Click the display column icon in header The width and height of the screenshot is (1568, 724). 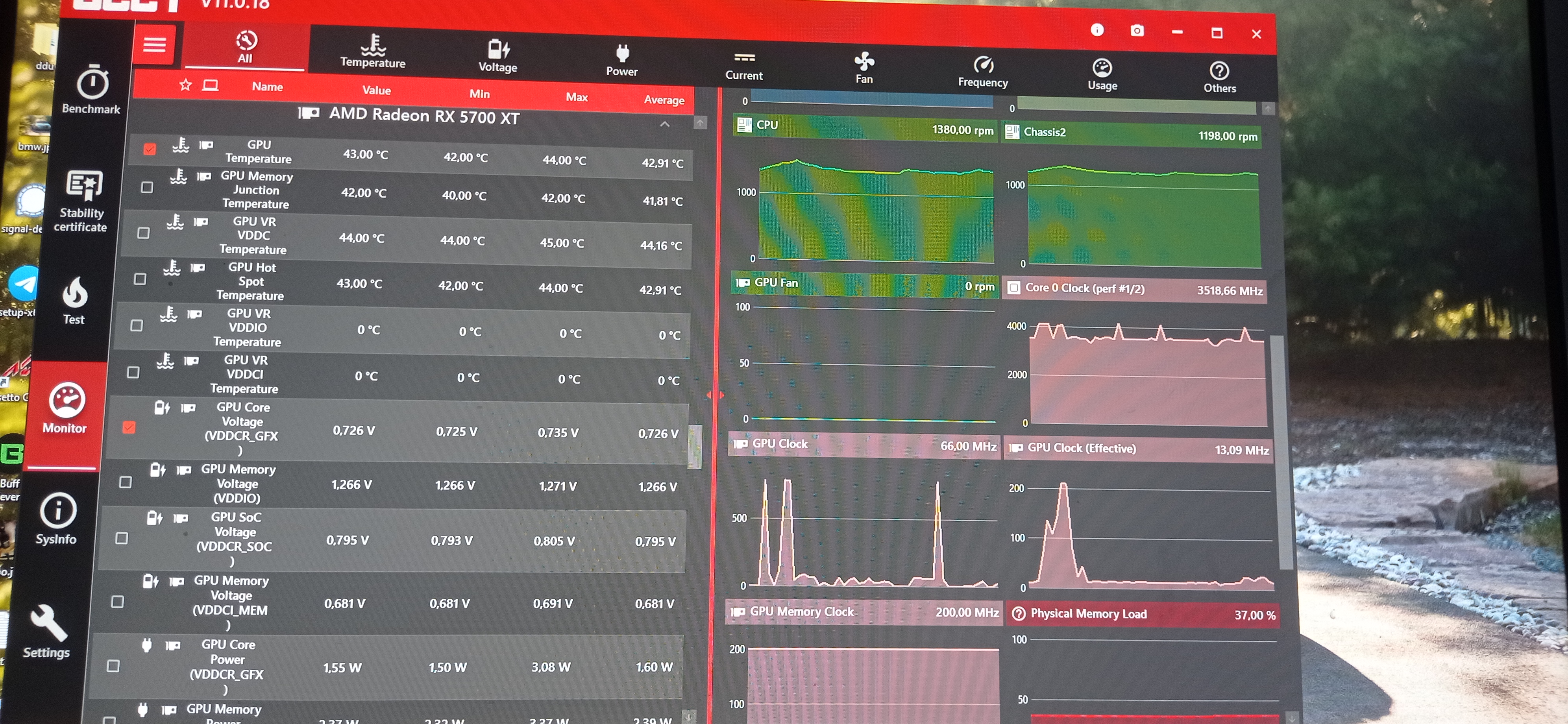[x=210, y=85]
